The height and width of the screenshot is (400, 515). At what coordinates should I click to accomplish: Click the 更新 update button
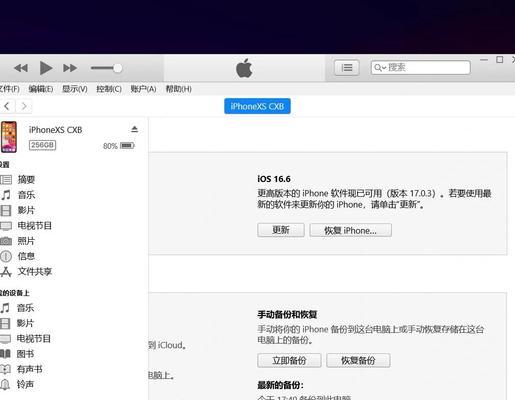pos(281,230)
